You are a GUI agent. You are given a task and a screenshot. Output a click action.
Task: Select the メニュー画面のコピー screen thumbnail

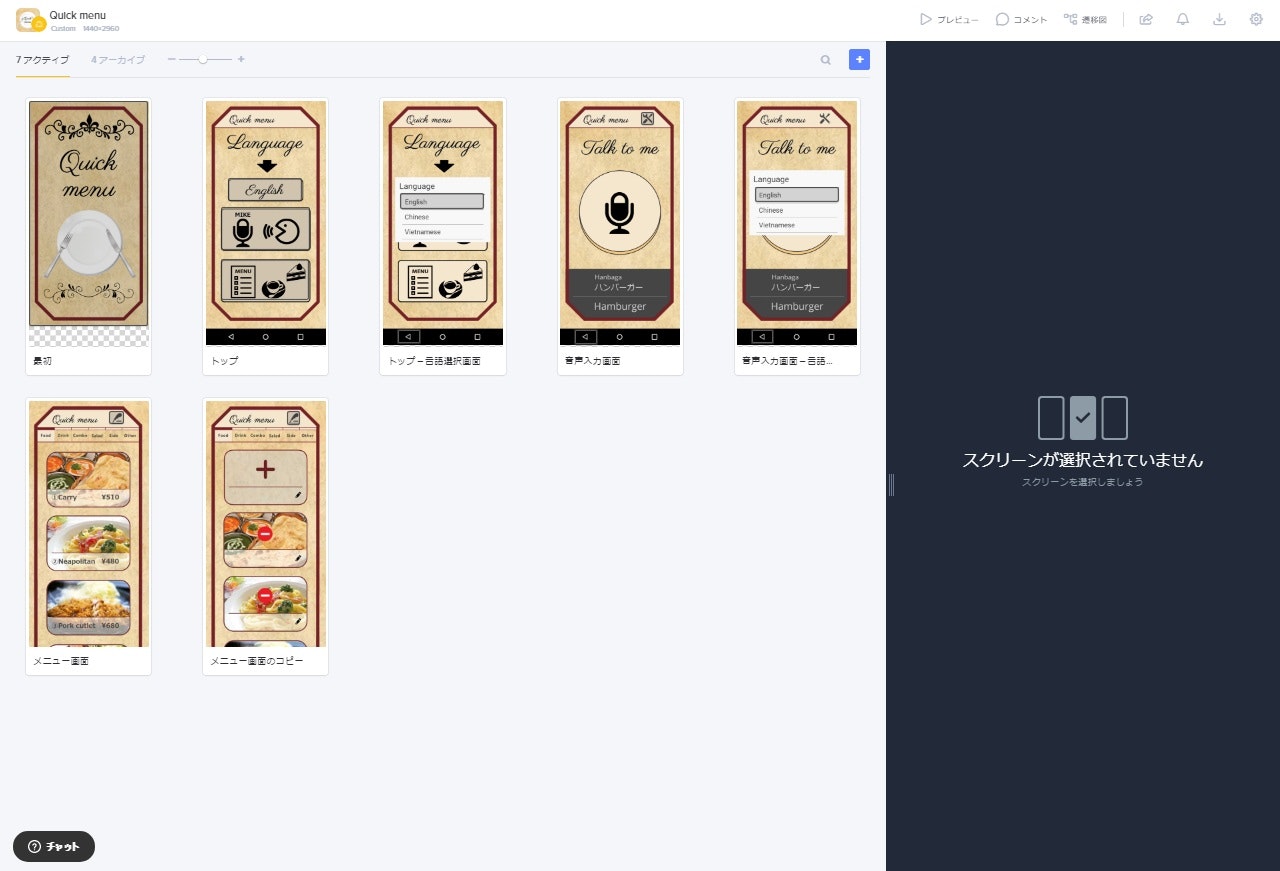pyautogui.click(x=266, y=524)
